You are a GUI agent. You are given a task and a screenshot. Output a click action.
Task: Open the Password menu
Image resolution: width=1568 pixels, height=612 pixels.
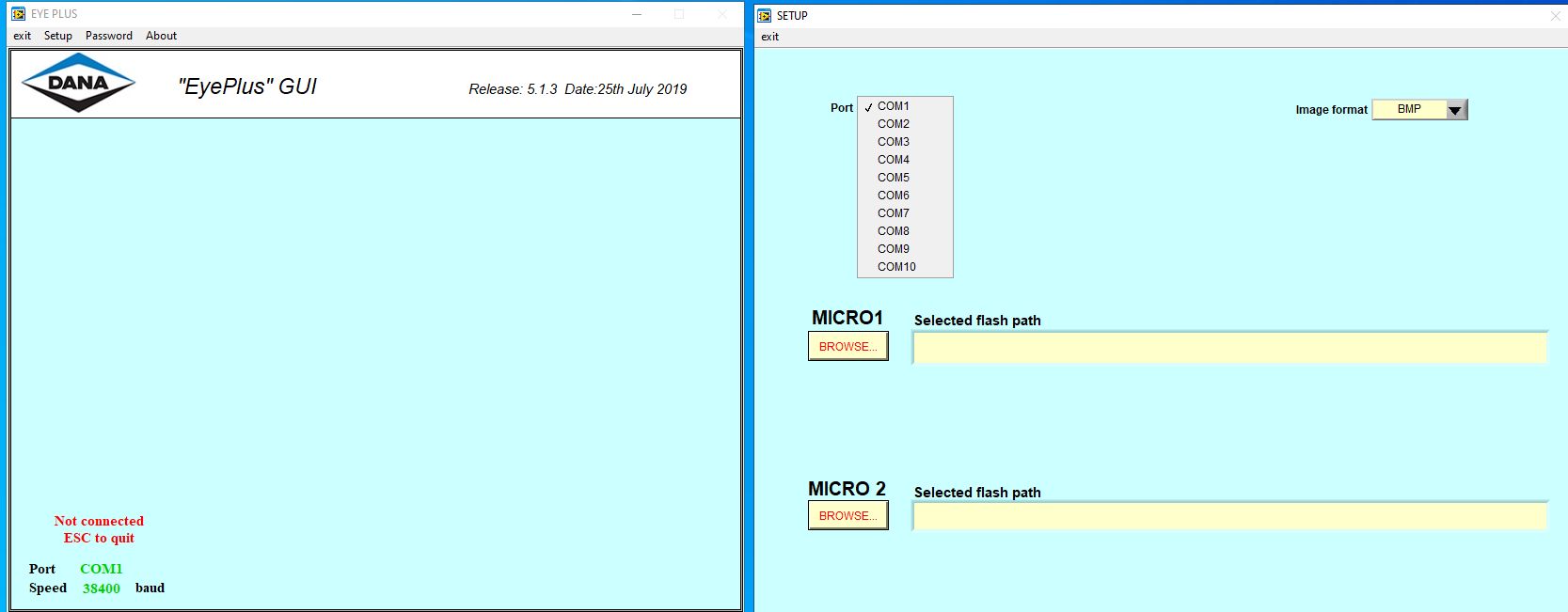(109, 36)
